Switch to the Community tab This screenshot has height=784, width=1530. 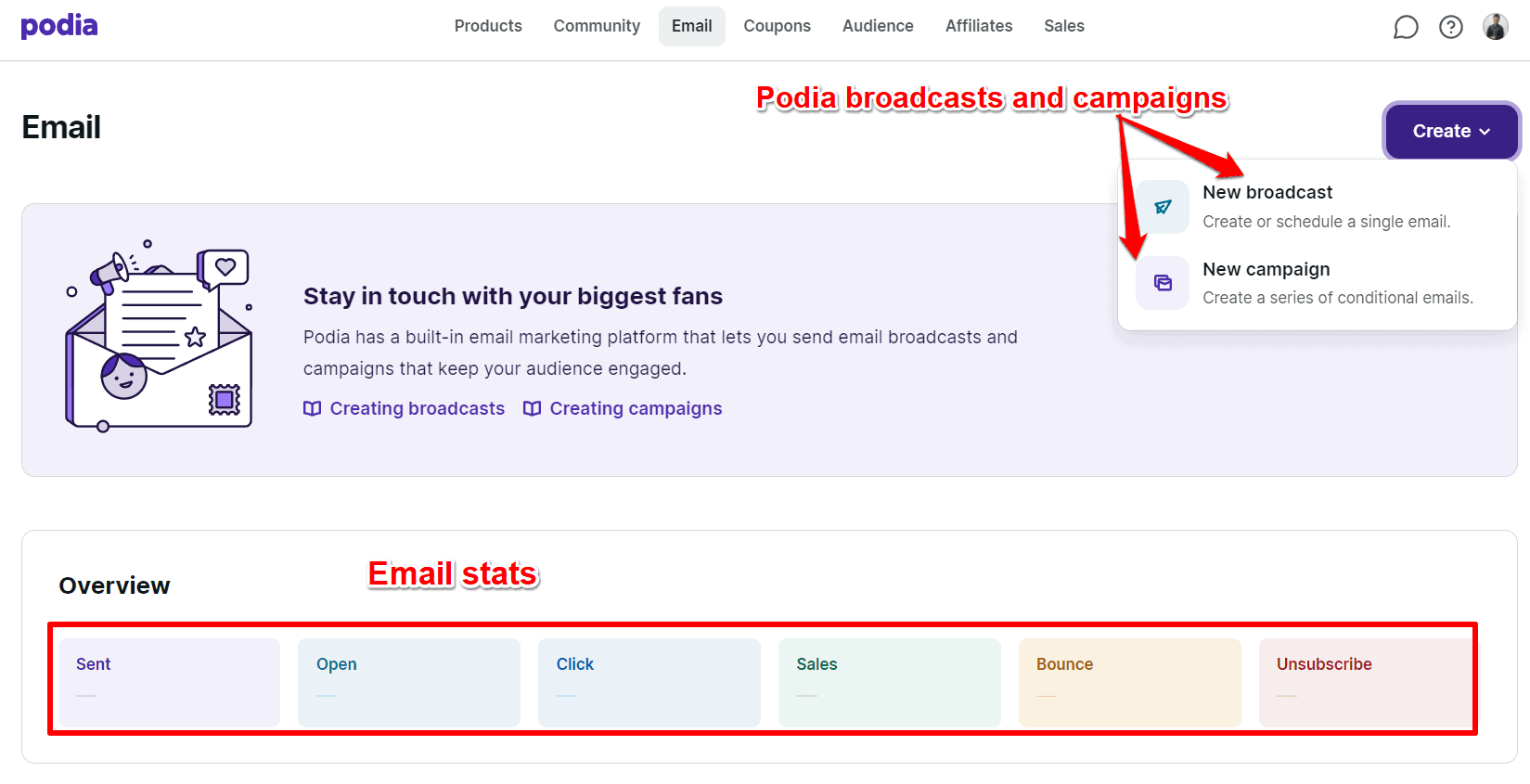click(x=597, y=26)
